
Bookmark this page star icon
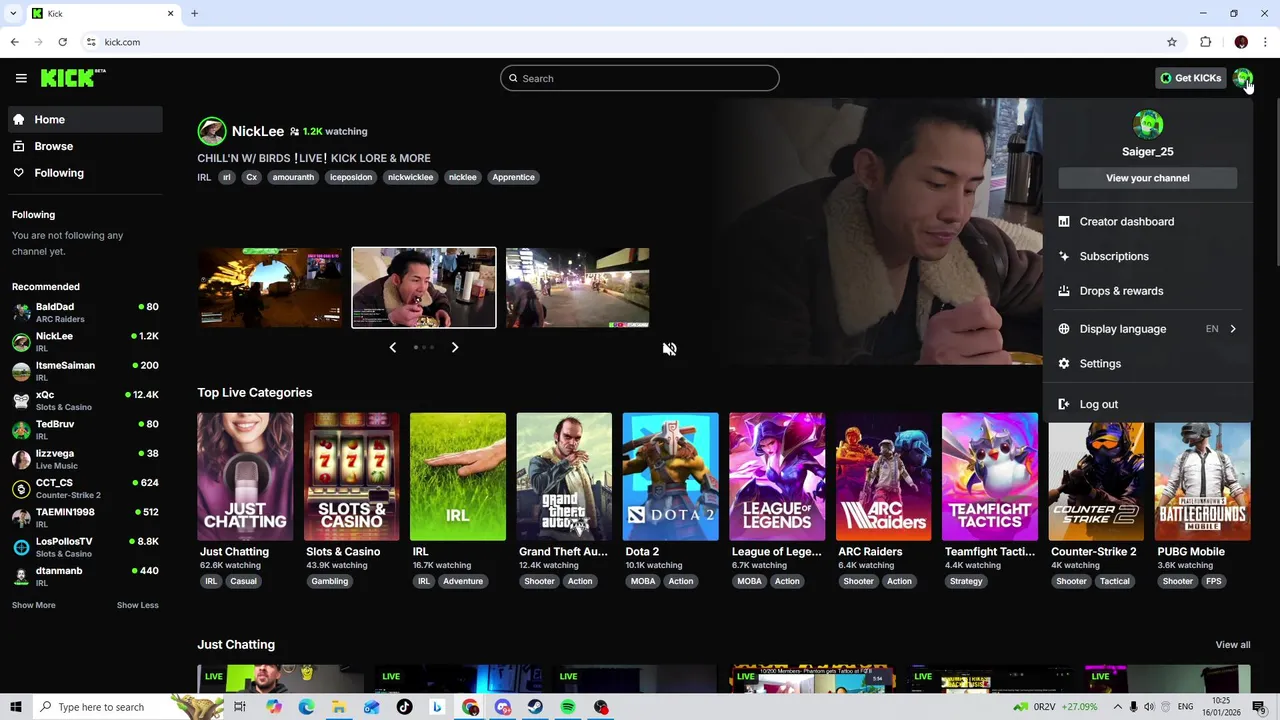(1171, 42)
